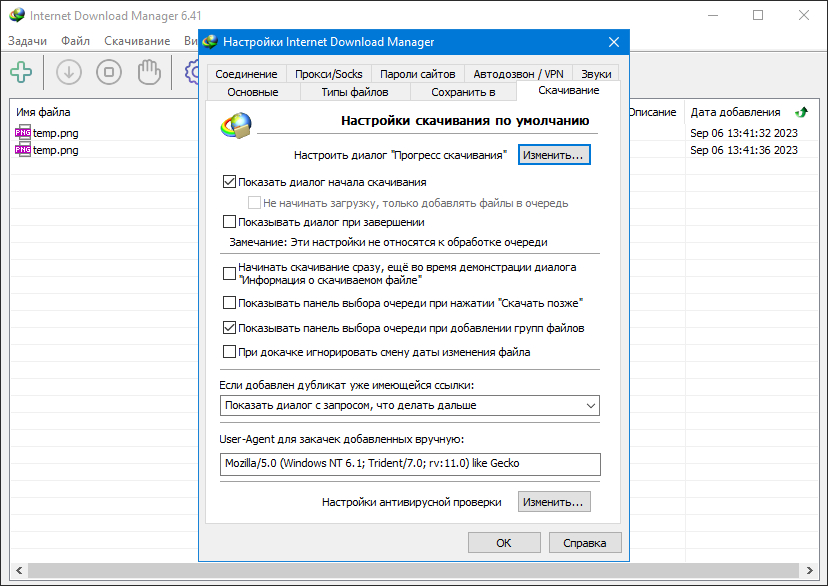Click the scroll left arrow
Image resolution: width=828 pixels, height=586 pixels.
(19, 570)
